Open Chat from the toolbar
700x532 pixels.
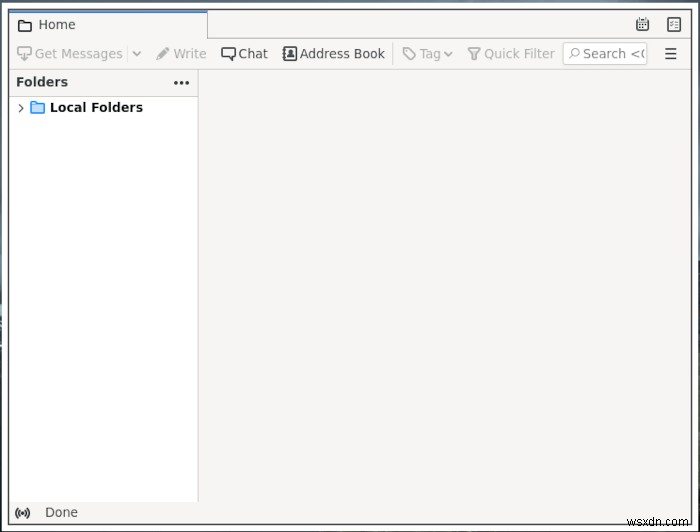244,54
